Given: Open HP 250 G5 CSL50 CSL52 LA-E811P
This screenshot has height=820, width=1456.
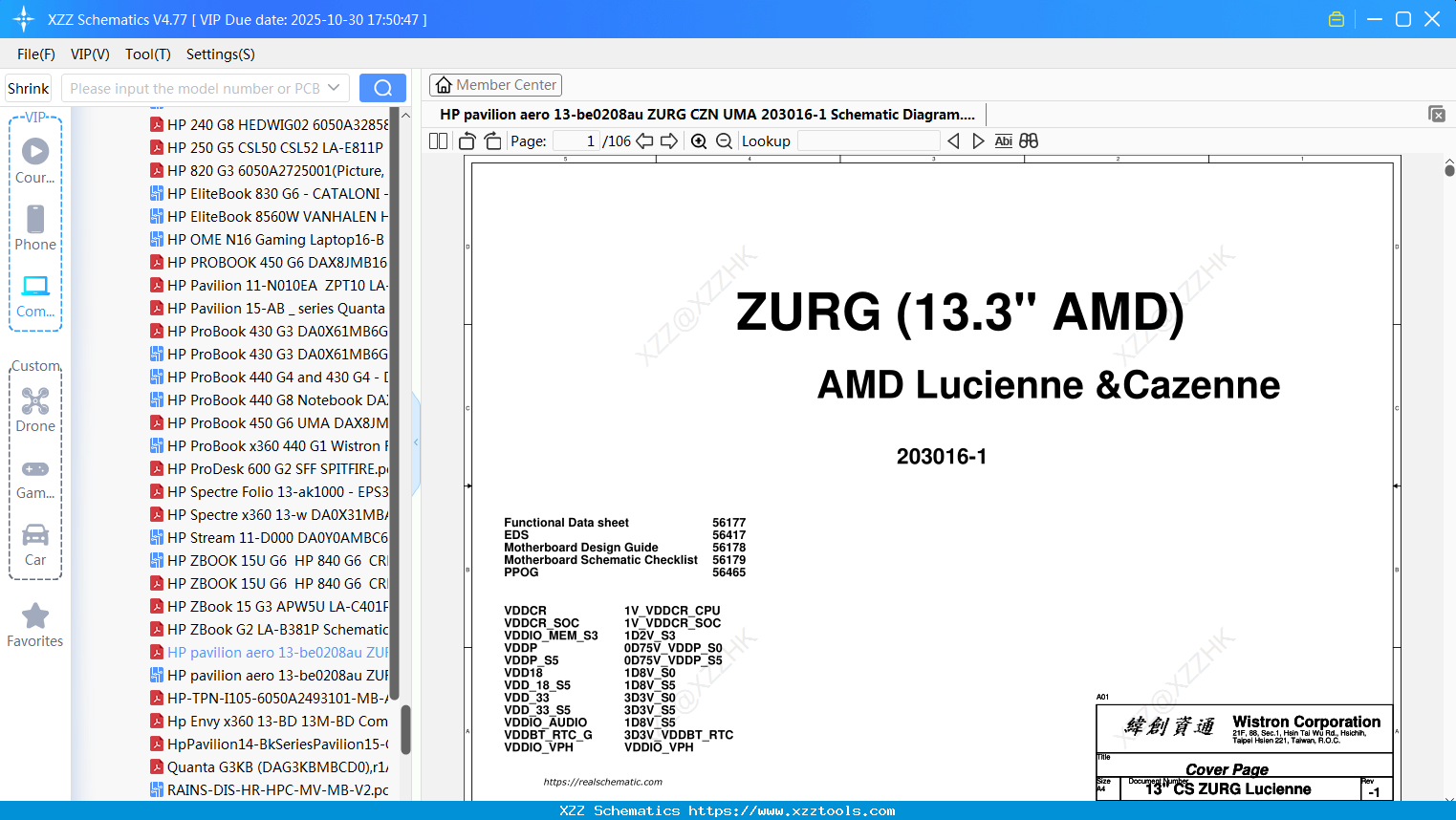Looking at the screenshot, I should click(267, 147).
